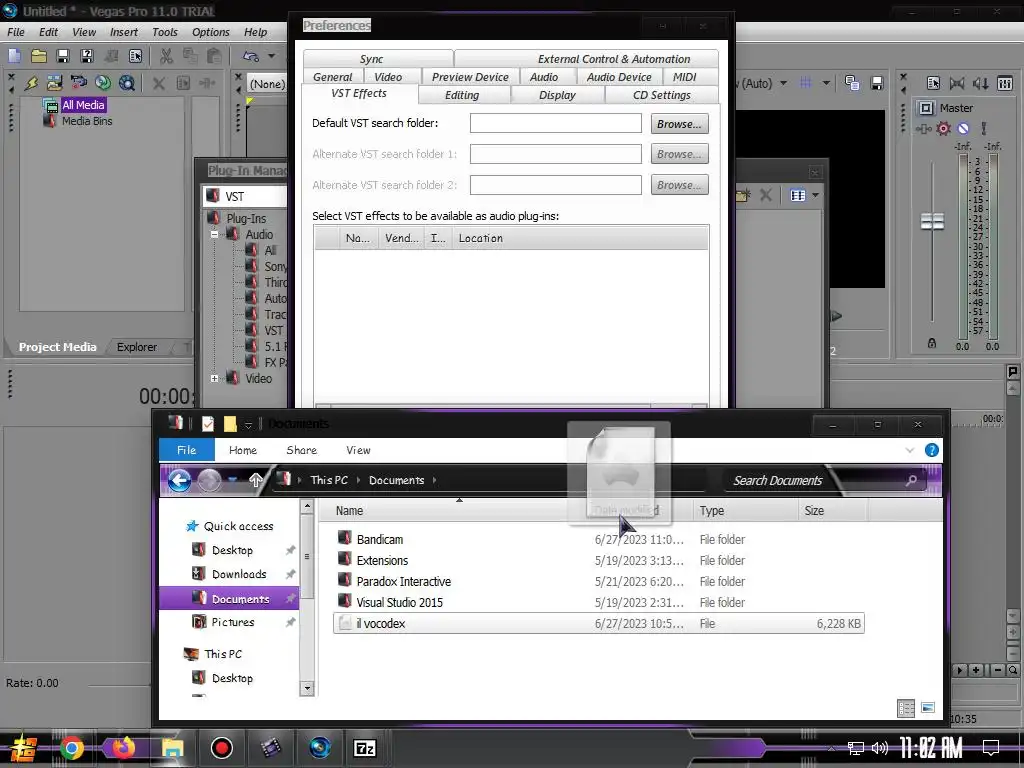1024x768 pixels.
Task: Open the General tab in Preferences
Action: pyautogui.click(x=332, y=76)
